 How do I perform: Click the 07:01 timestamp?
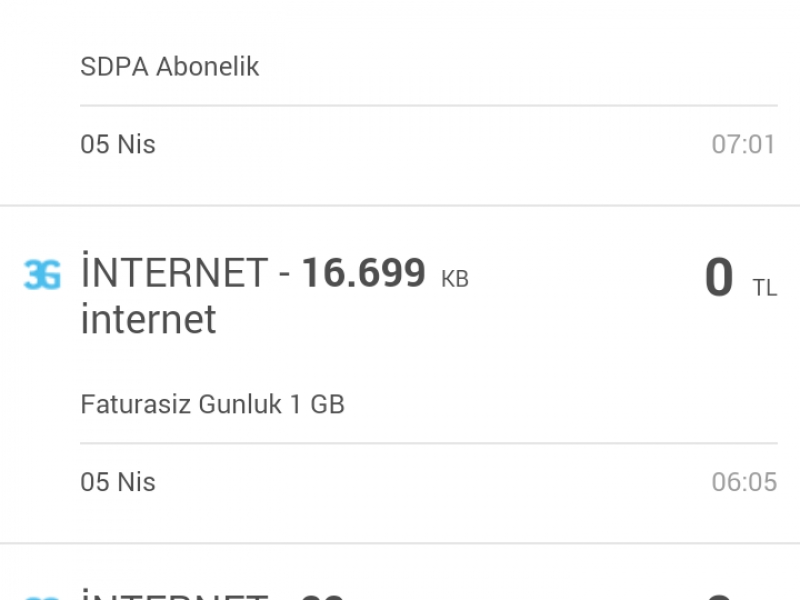[743, 144]
